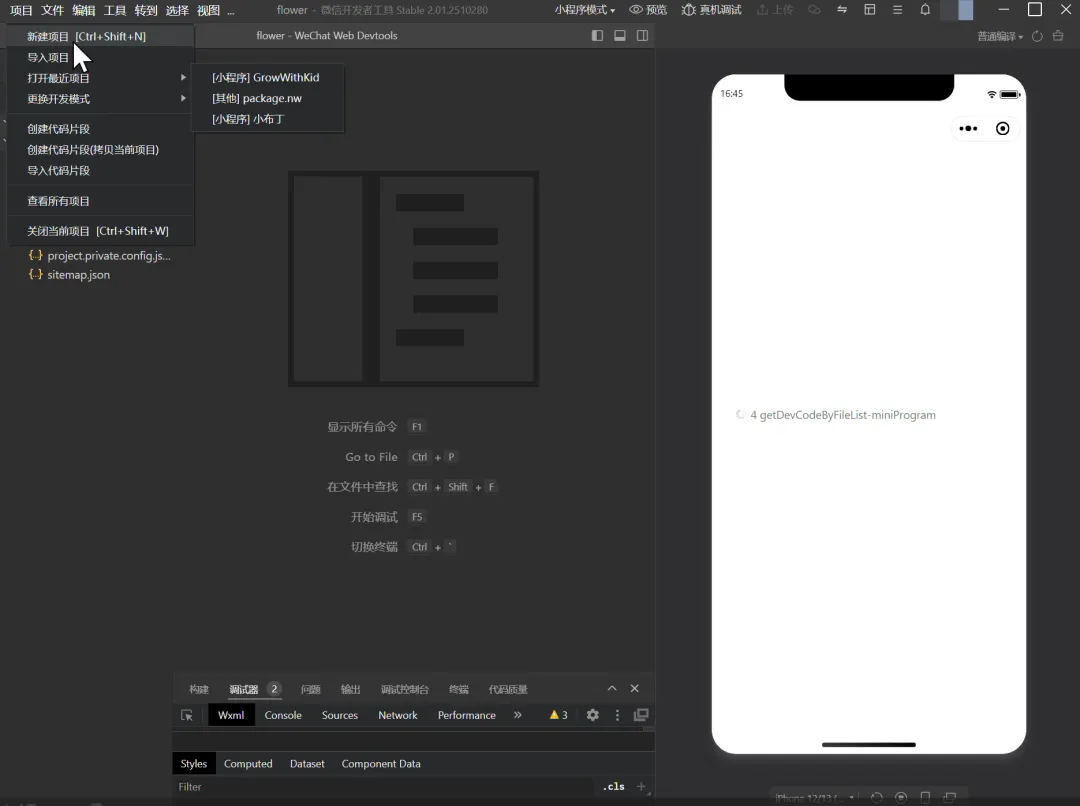Open the overflow ... menu in menu bar

click(x=231, y=10)
